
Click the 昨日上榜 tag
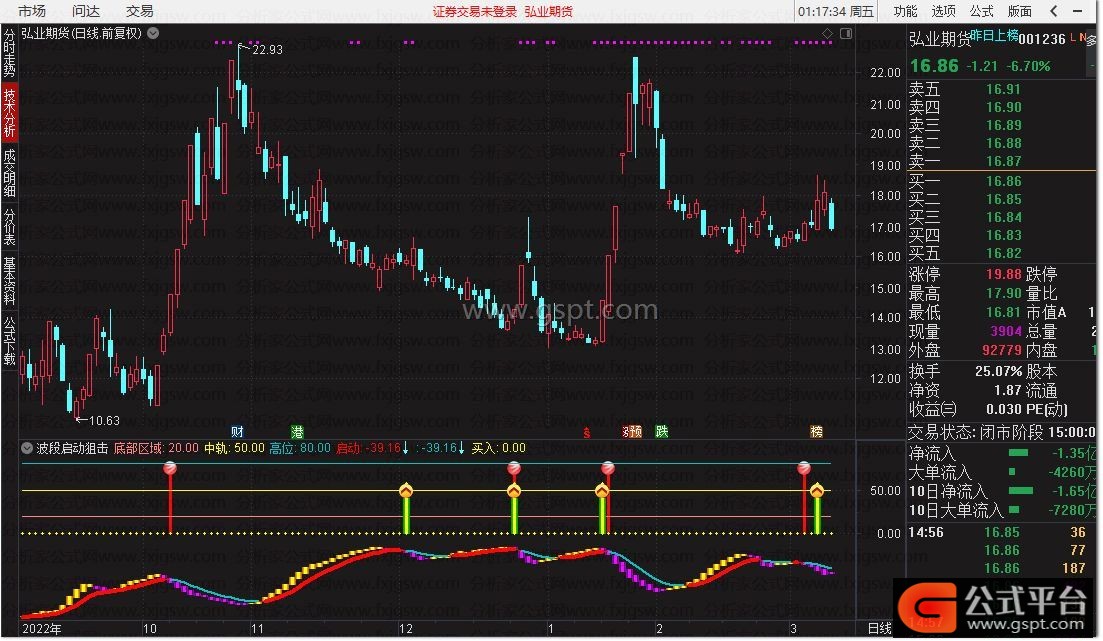(x=994, y=35)
